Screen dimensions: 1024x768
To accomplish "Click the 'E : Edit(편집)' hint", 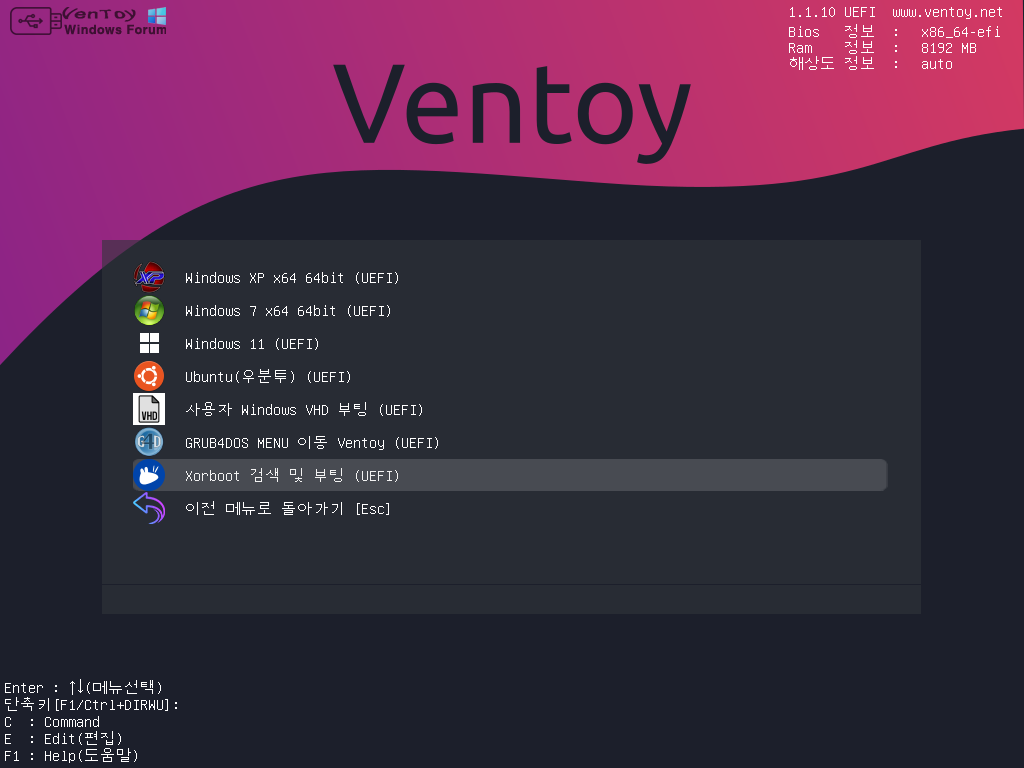I will point(63,739).
